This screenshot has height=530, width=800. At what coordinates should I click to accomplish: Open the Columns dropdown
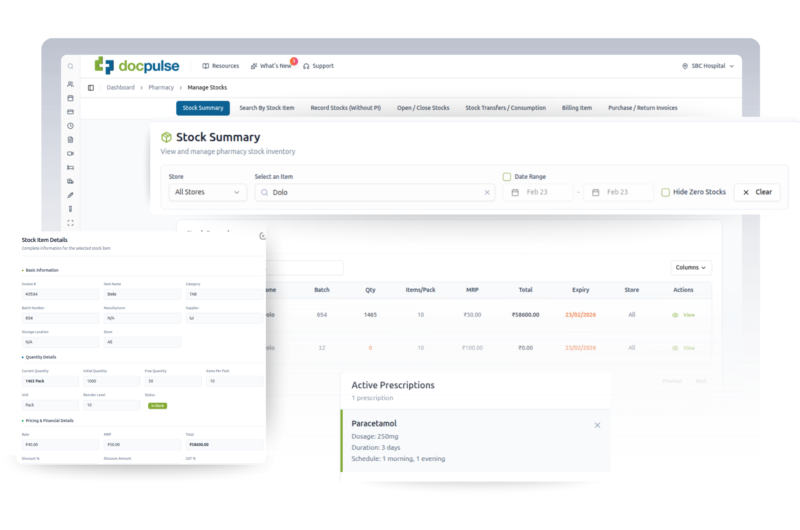pos(691,267)
